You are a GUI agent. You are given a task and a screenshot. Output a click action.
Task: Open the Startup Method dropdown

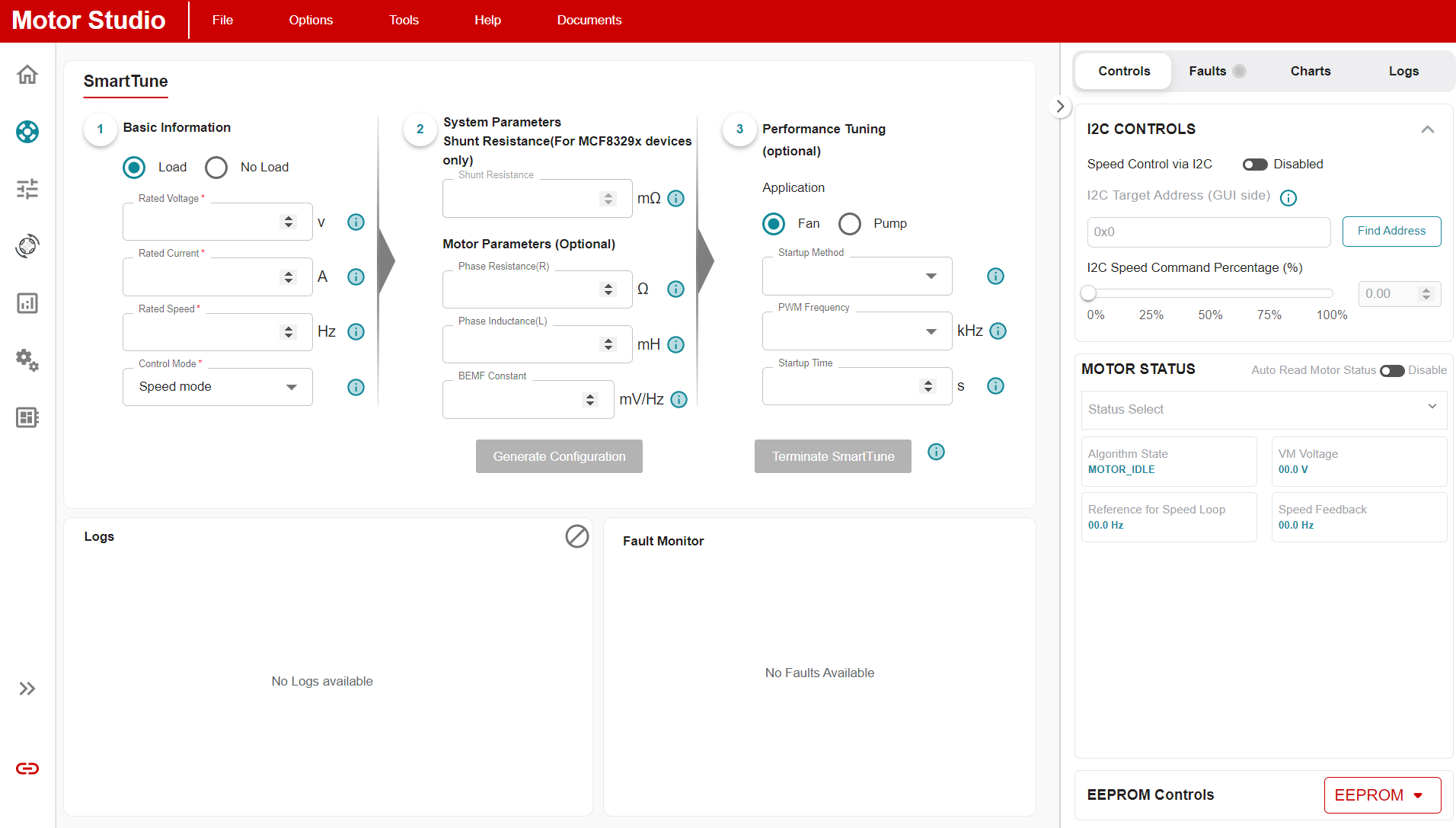pyautogui.click(x=857, y=276)
